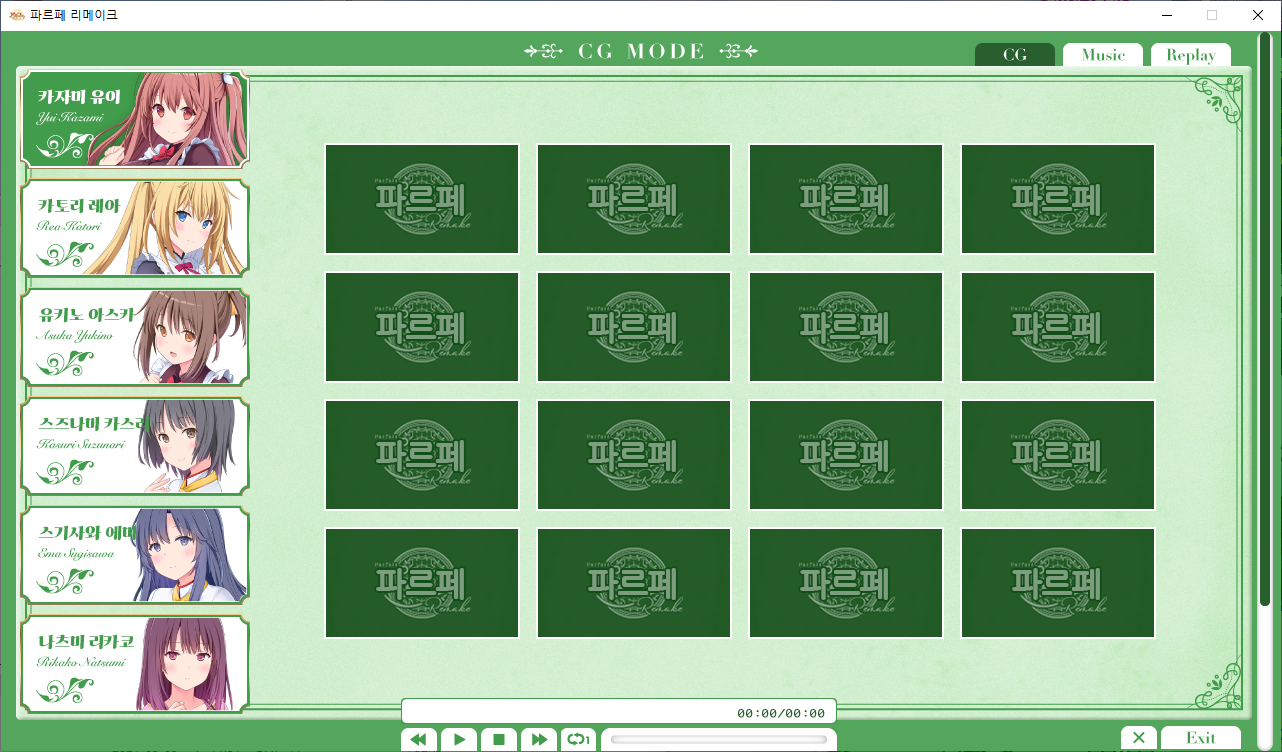Stop music playback

point(499,739)
